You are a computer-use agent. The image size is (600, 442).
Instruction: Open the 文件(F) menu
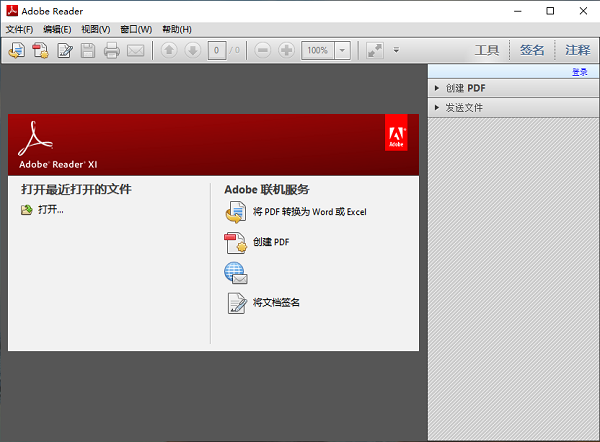click(19, 29)
